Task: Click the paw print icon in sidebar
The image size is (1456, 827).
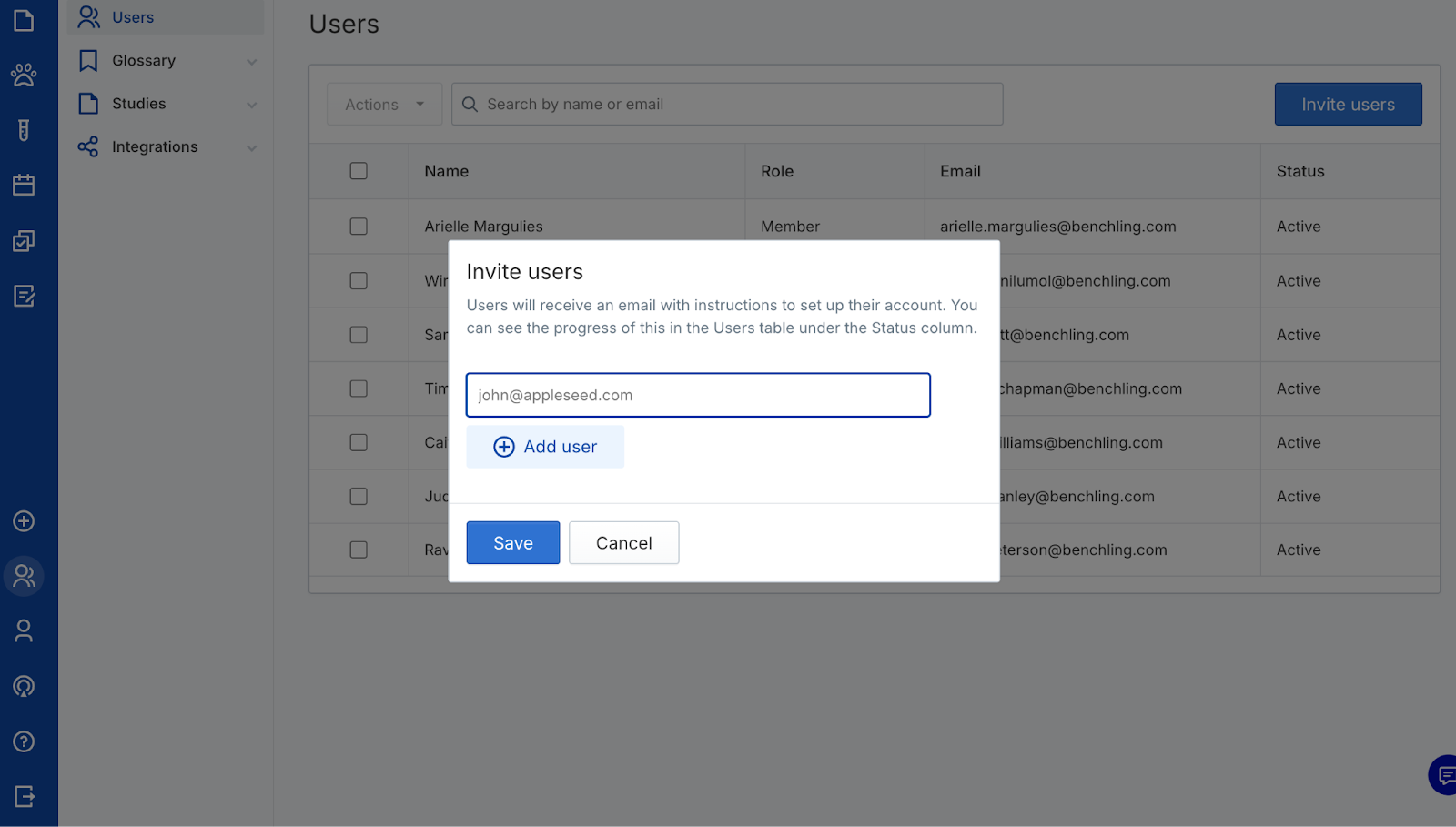Action: tap(24, 75)
